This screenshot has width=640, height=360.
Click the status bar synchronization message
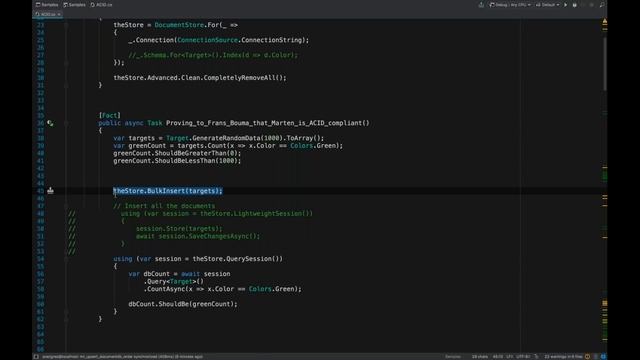click(x=122, y=357)
